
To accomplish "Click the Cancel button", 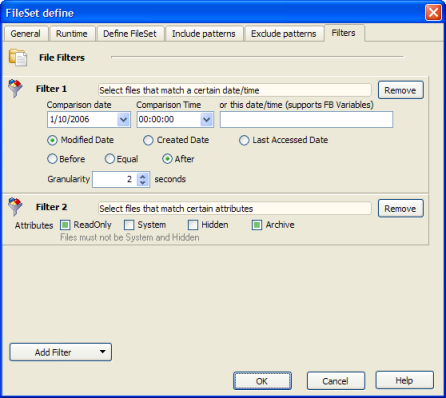I will pyautogui.click(x=336, y=381).
